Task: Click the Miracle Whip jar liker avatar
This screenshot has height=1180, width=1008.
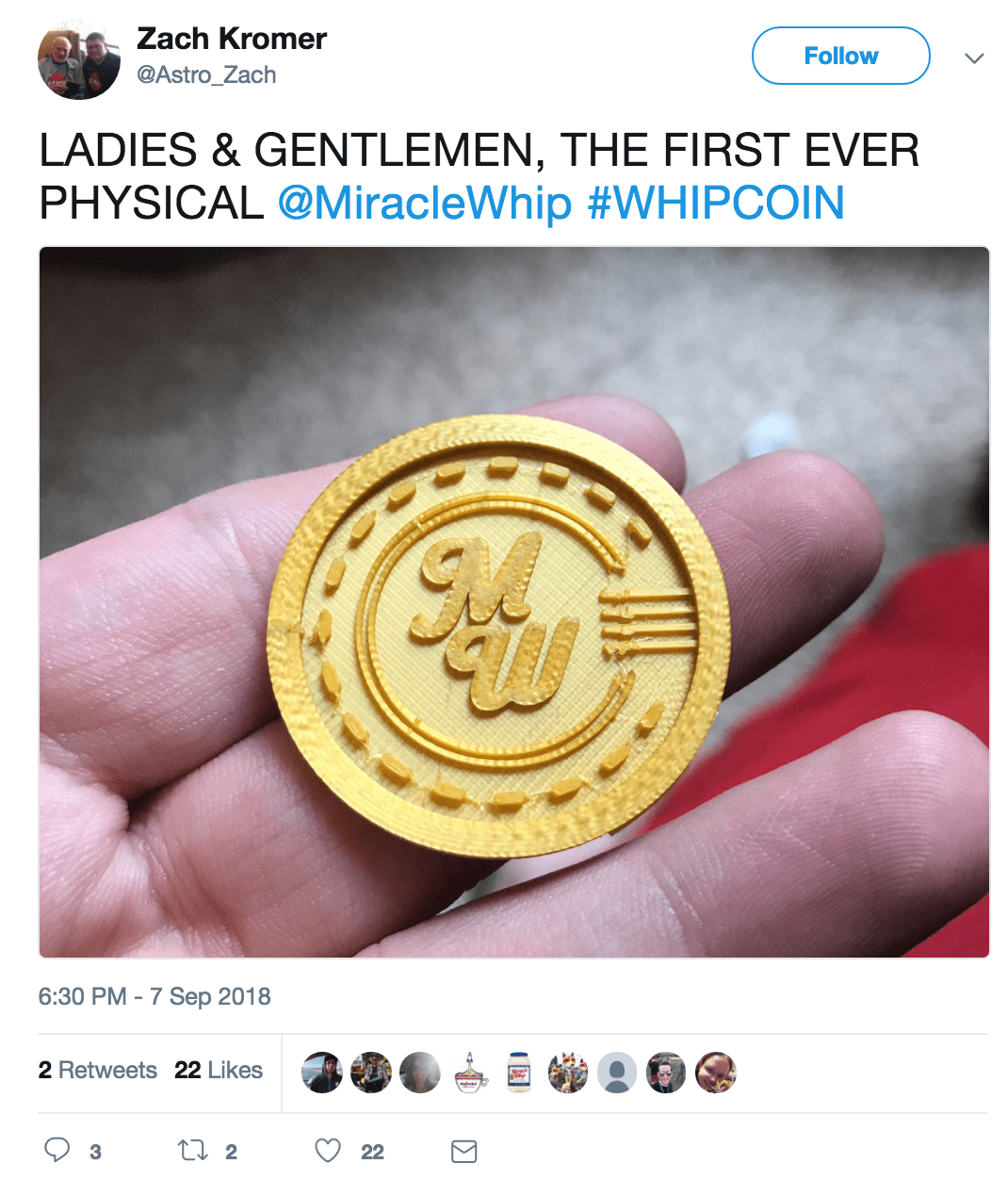Action: 519,1073
